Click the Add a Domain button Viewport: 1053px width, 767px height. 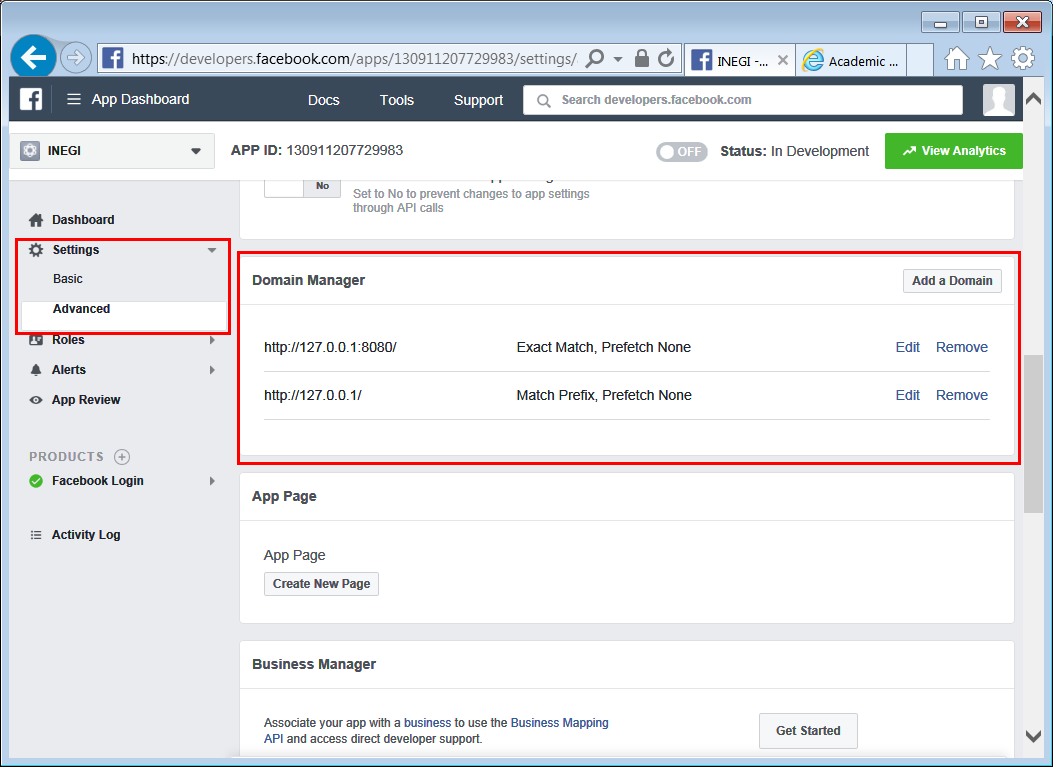click(952, 281)
